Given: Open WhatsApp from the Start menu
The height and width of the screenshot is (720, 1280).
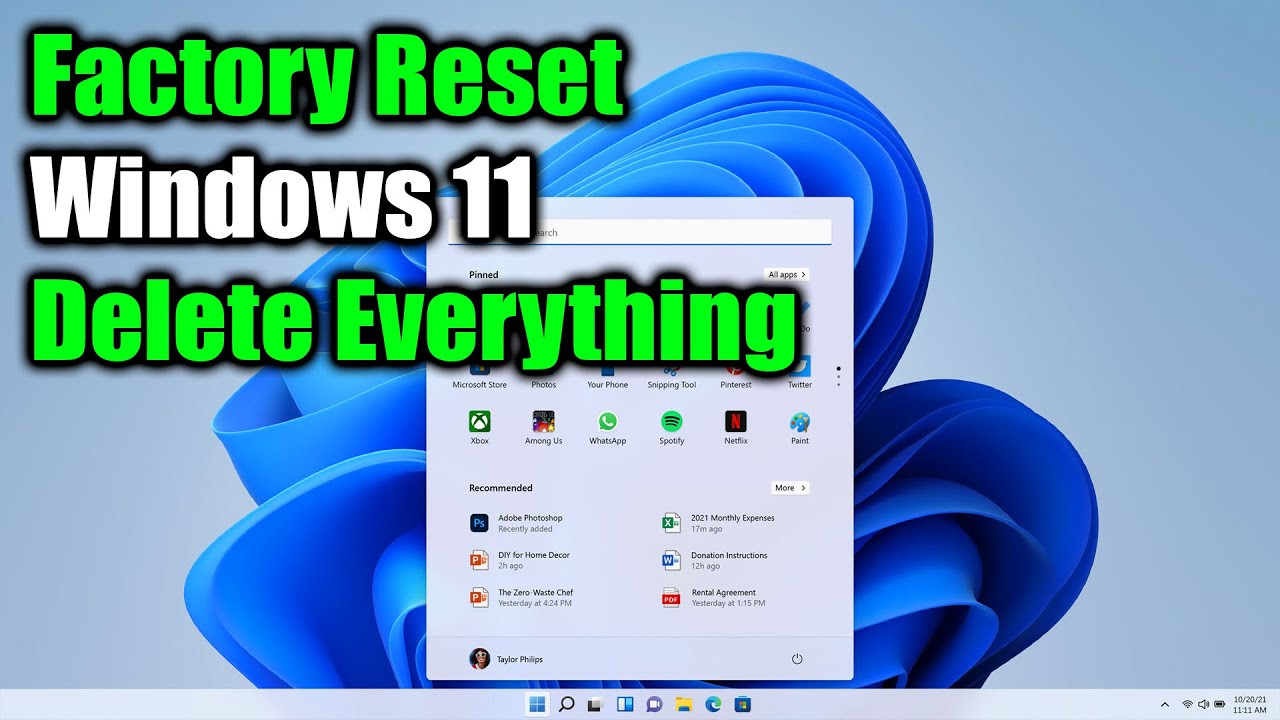Looking at the screenshot, I should 607,427.
